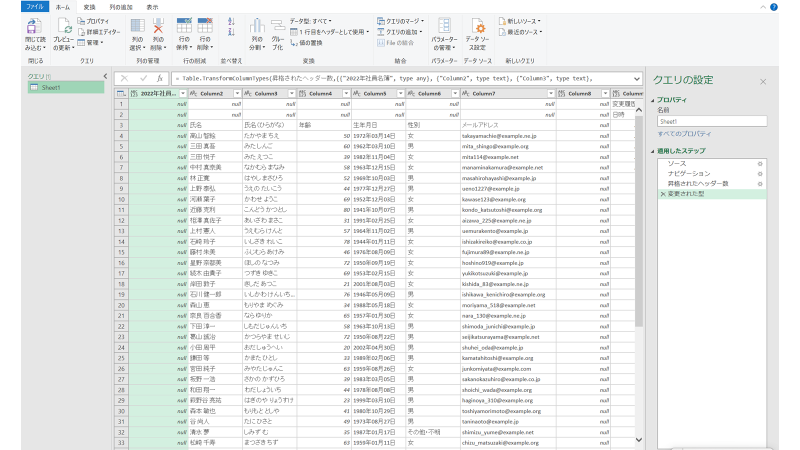Select the ソース applied step

(712, 164)
